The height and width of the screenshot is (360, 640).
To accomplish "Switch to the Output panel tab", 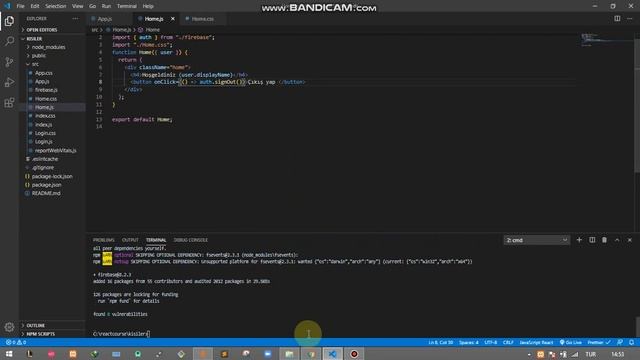I will 130,240.
